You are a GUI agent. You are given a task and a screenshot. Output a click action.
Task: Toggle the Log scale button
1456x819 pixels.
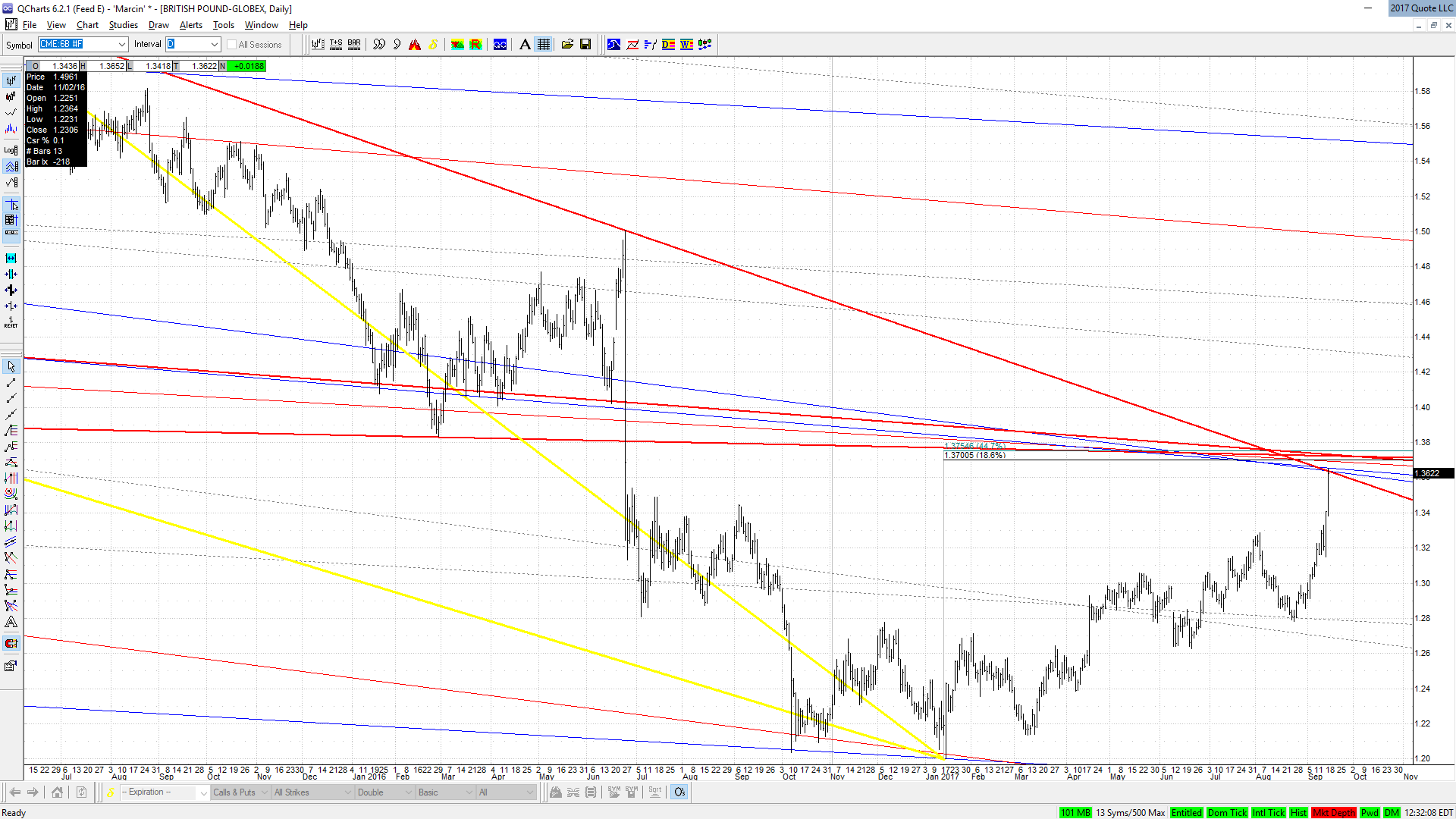tap(11, 150)
